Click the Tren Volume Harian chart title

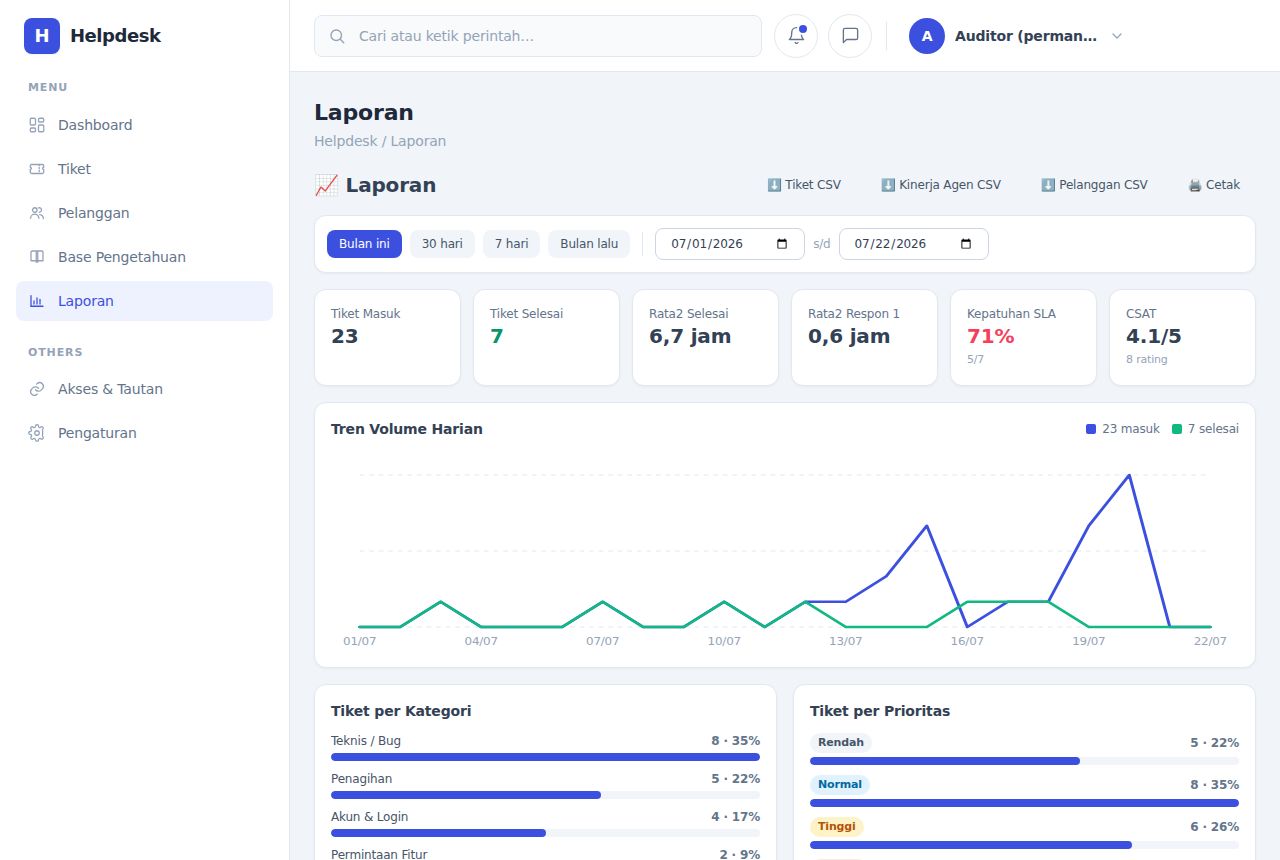click(x=407, y=429)
